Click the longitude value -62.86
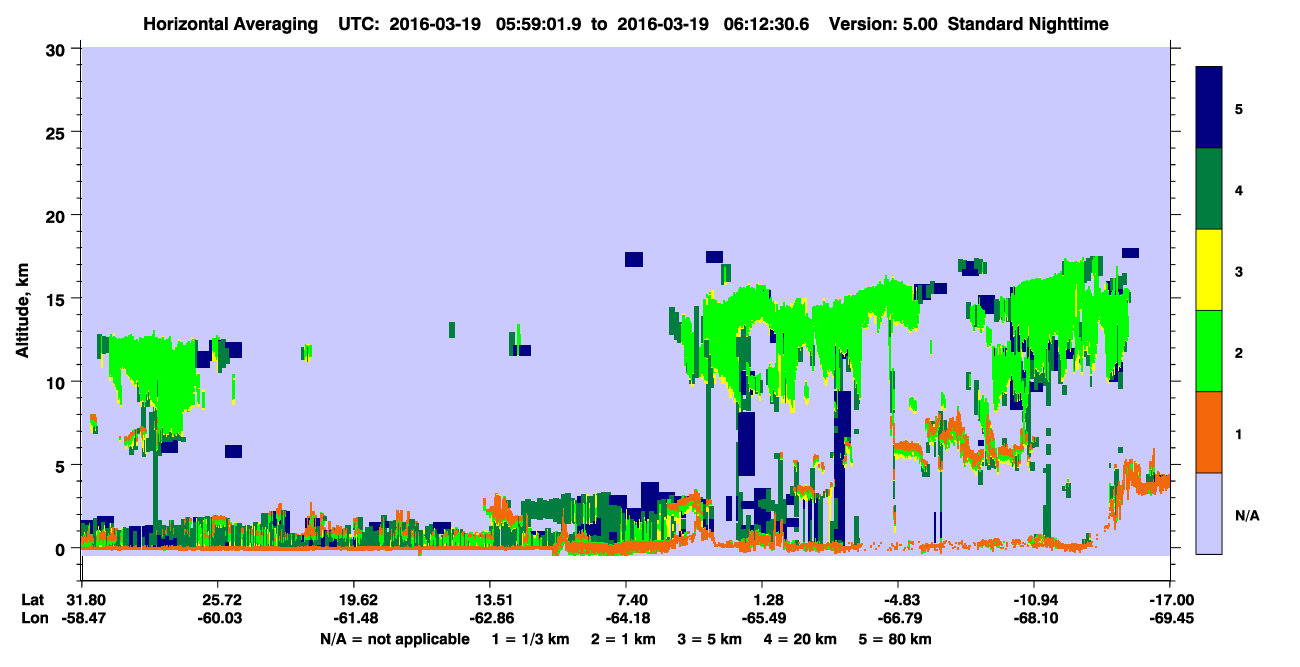The image size is (1300, 667). 490,619
